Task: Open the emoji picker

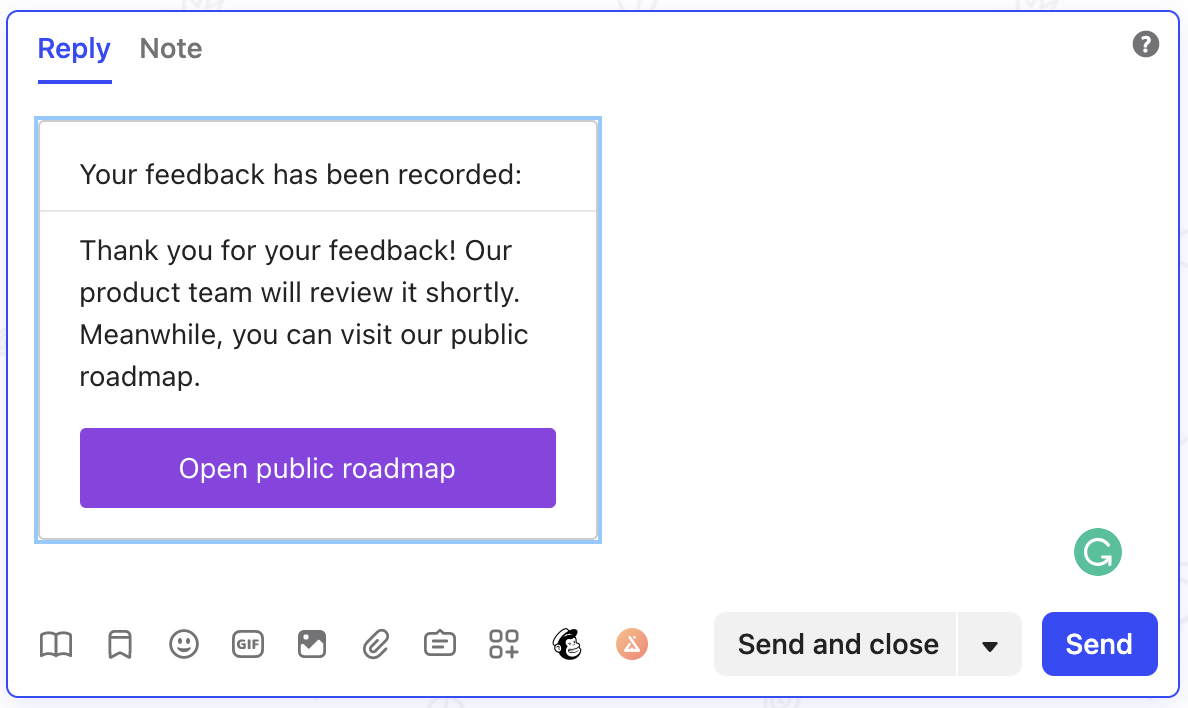Action: [183, 644]
